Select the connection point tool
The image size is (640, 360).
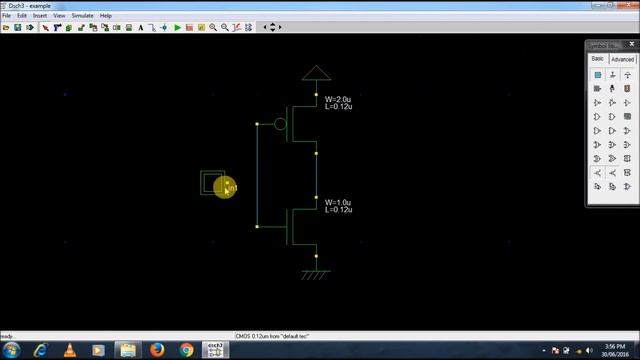(164, 27)
